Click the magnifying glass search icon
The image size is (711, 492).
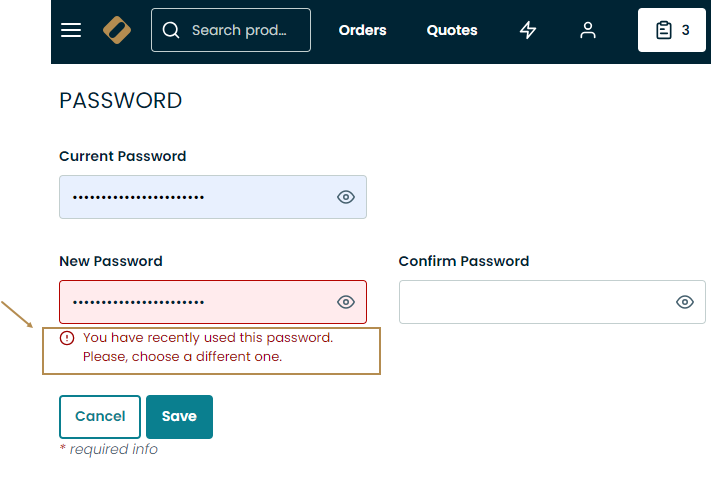click(x=171, y=30)
